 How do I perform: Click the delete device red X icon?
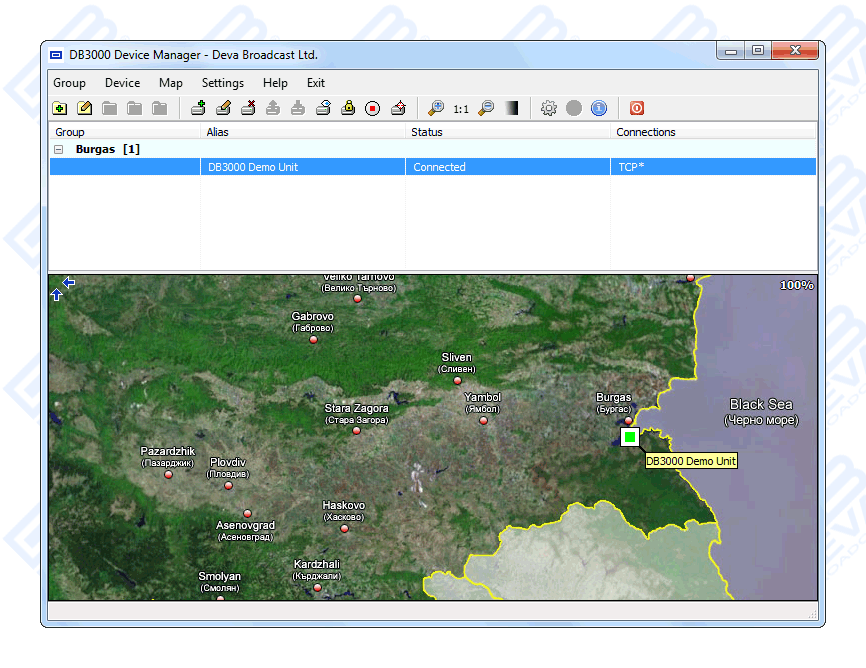248,108
